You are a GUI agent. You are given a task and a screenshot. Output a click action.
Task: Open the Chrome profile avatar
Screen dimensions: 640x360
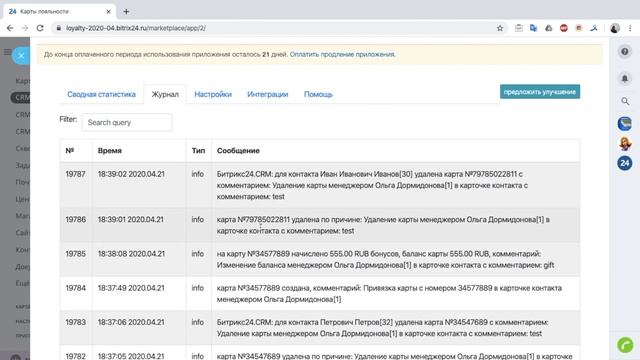615,28
